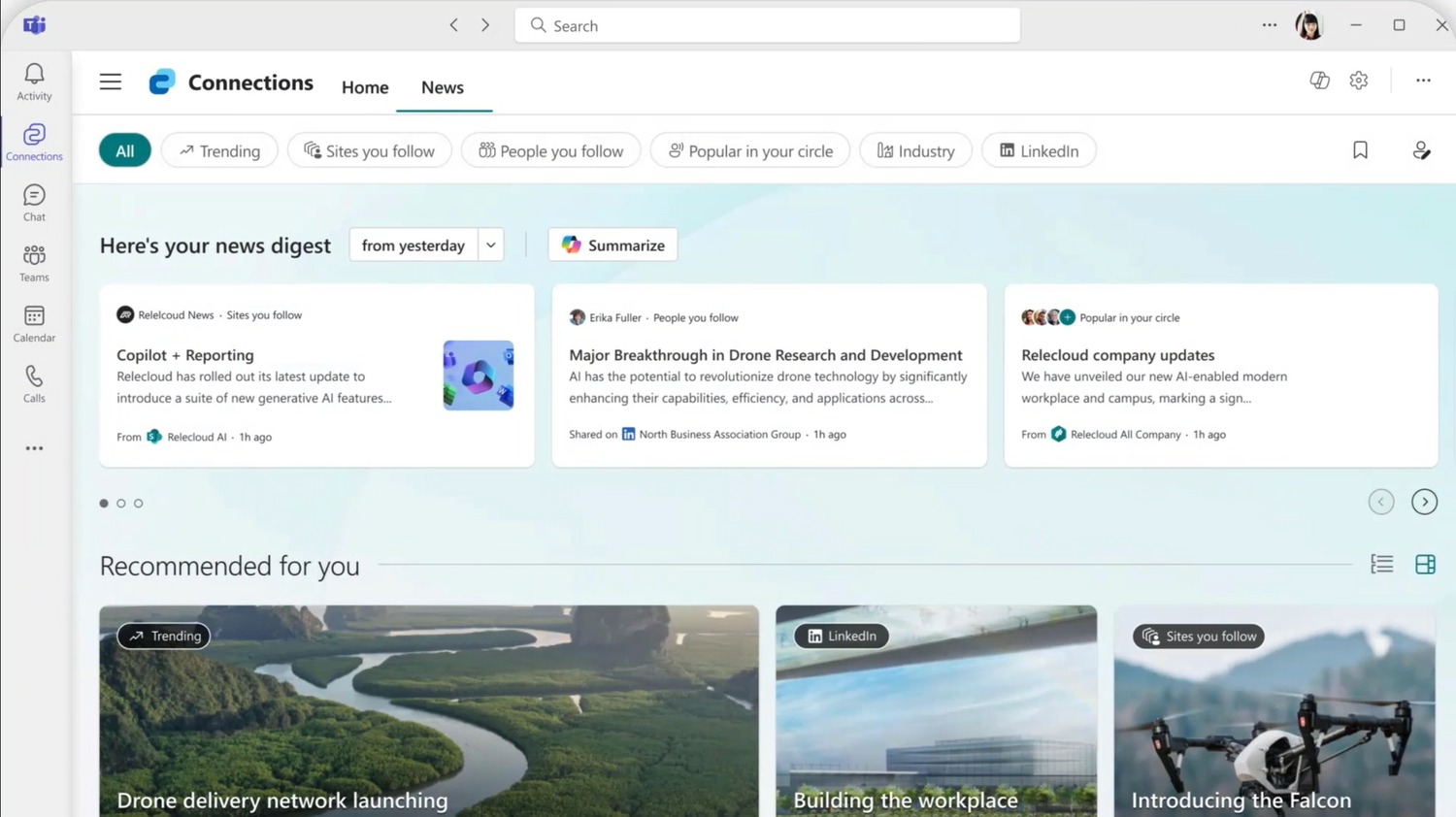Filter news by LinkedIn pill
Image resolution: width=1456 pixels, height=817 pixels.
(1039, 150)
